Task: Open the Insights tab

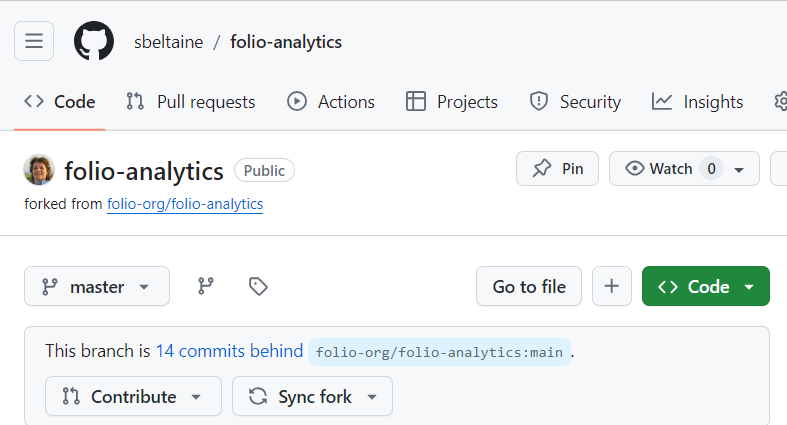Action: [697, 102]
